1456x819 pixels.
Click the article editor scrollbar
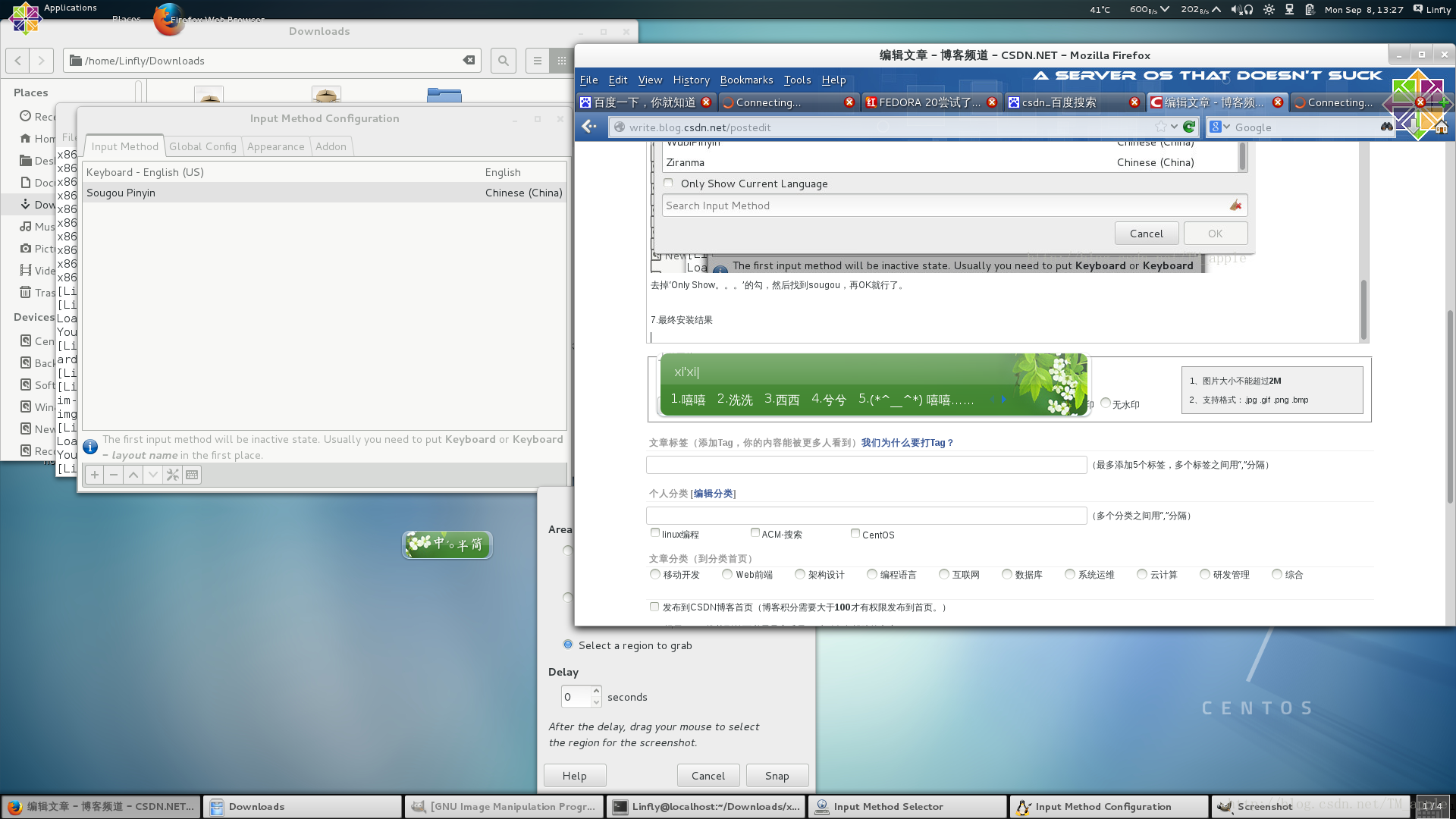pyautogui.click(x=1363, y=310)
